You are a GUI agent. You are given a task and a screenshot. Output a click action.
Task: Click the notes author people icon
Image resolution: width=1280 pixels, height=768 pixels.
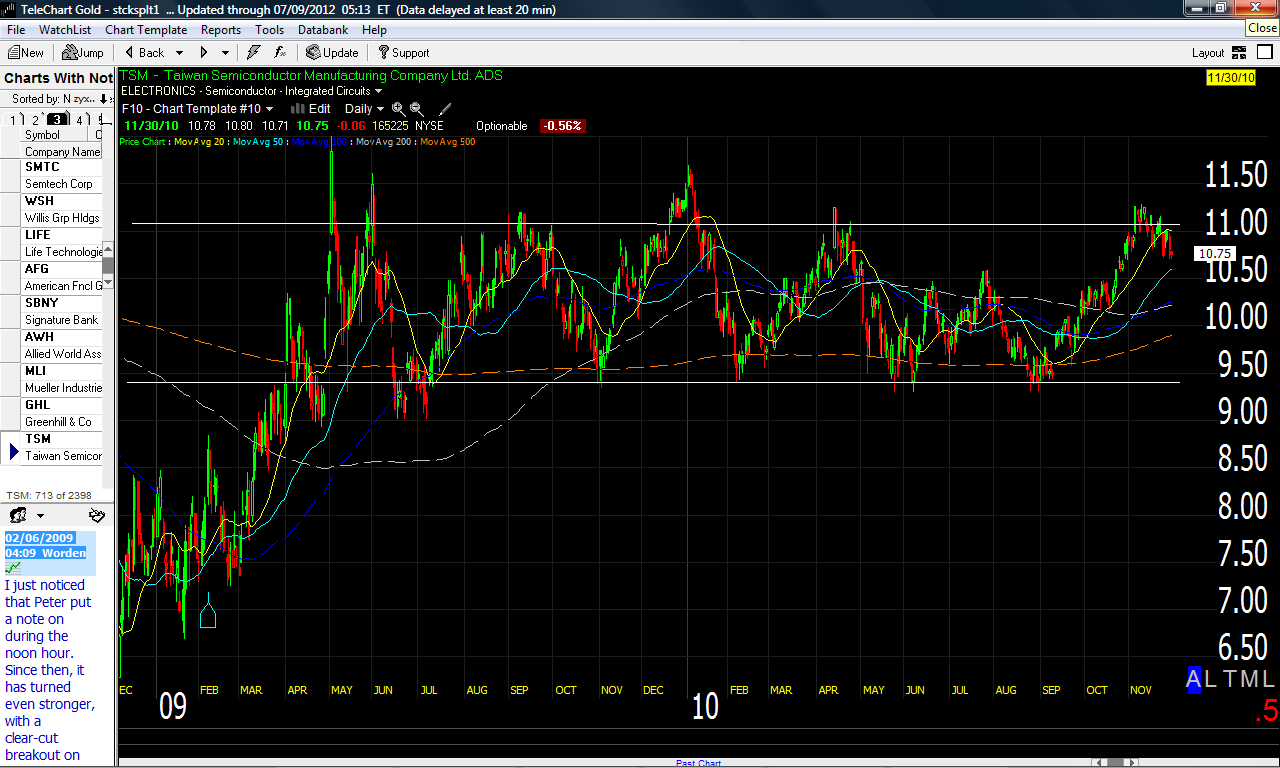18,516
